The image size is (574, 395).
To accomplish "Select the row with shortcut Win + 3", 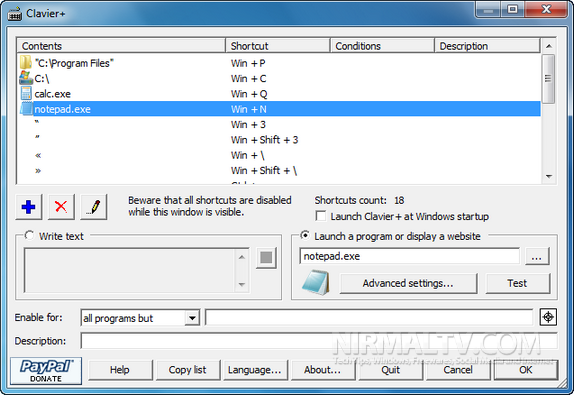I will pyautogui.click(x=279, y=124).
